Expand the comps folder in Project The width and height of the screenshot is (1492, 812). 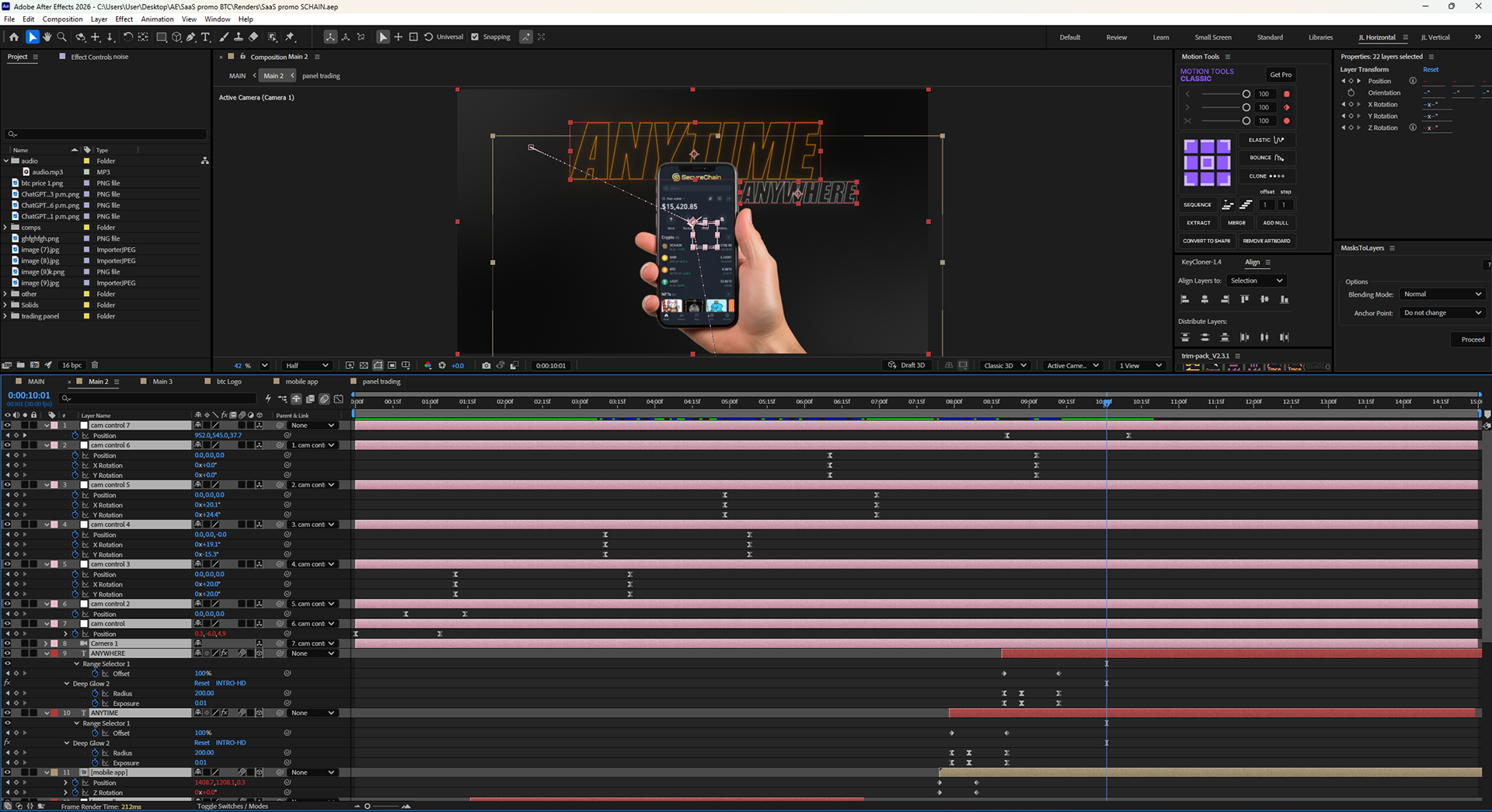pyautogui.click(x=6, y=228)
